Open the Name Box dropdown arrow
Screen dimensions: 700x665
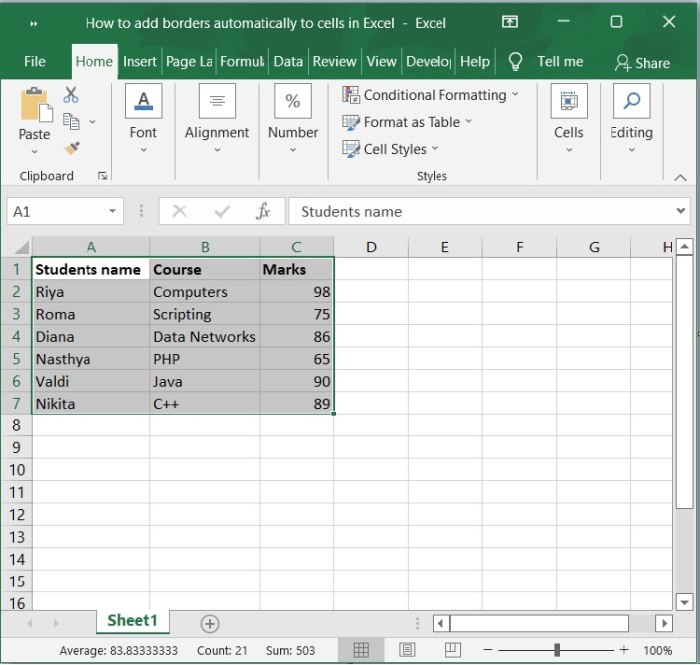pos(112,211)
